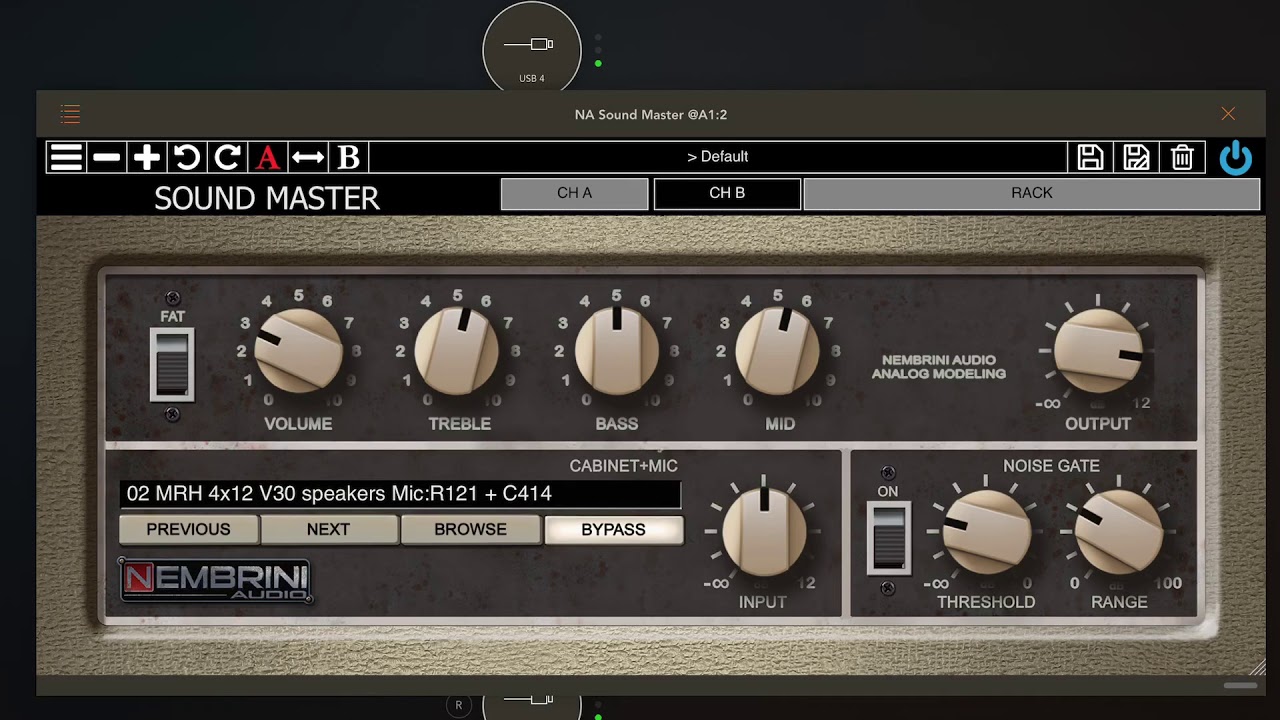This screenshot has height=720, width=1280.
Task: Click the NEMBRINI AUDIO ANALOG MODELING label
Action: tap(938, 367)
